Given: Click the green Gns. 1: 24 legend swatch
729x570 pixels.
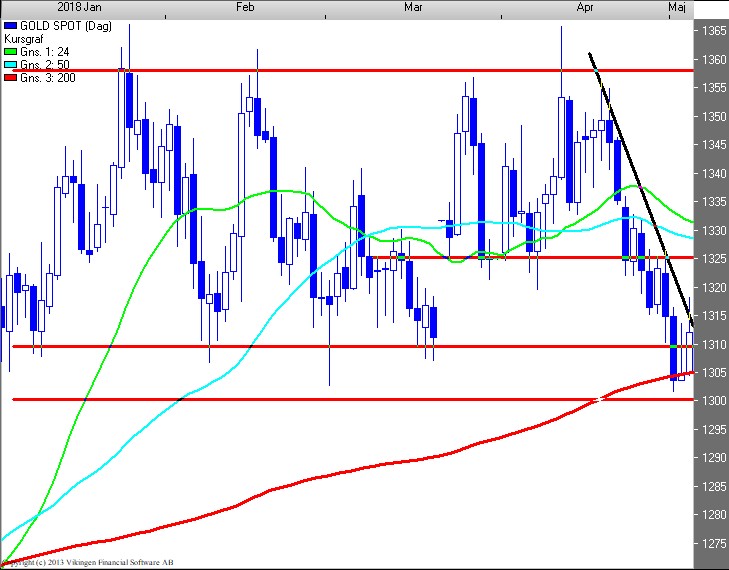Looking at the screenshot, I should tap(11, 51).
